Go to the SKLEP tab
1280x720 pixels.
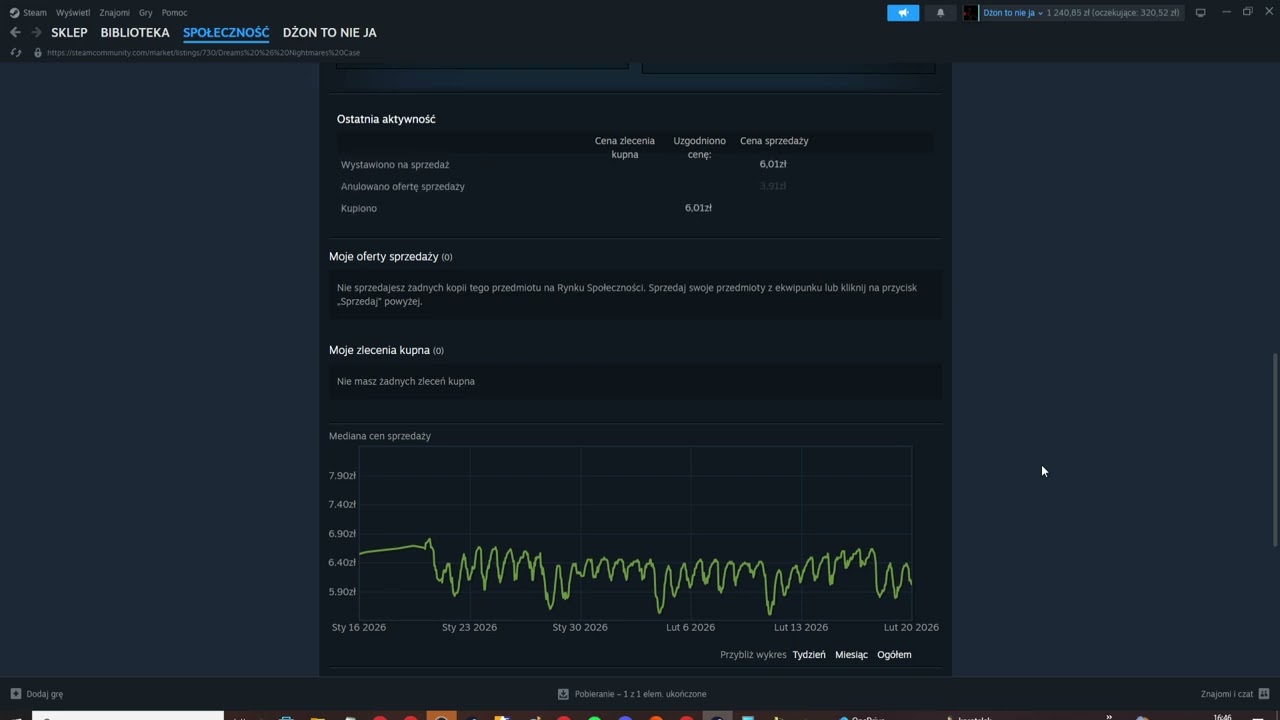tap(69, 33)
